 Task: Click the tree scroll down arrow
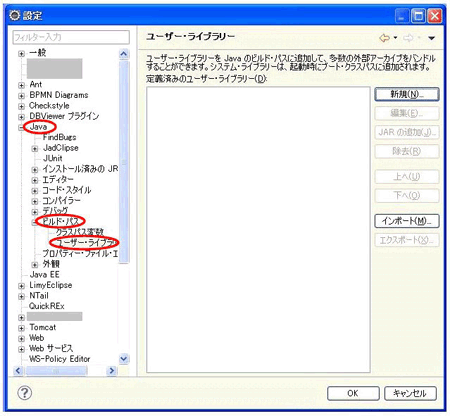tap(124, 359)
